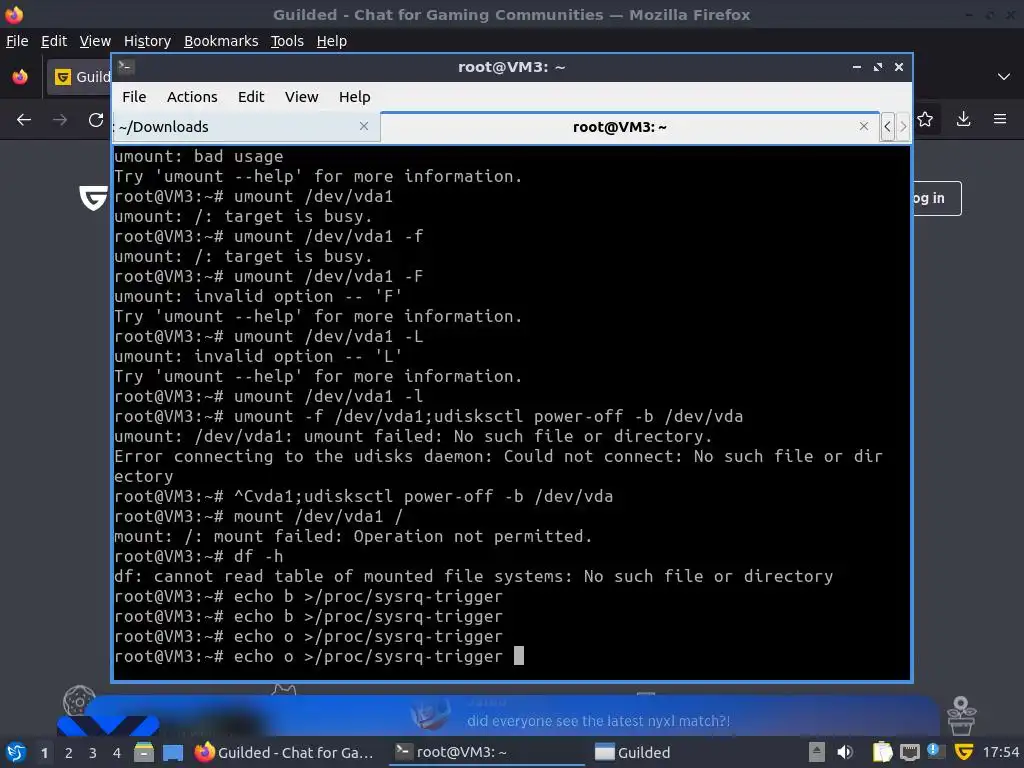
Task: Click 'did everyone see the latest nyxl match?!' message
Action: coord(598,721)
